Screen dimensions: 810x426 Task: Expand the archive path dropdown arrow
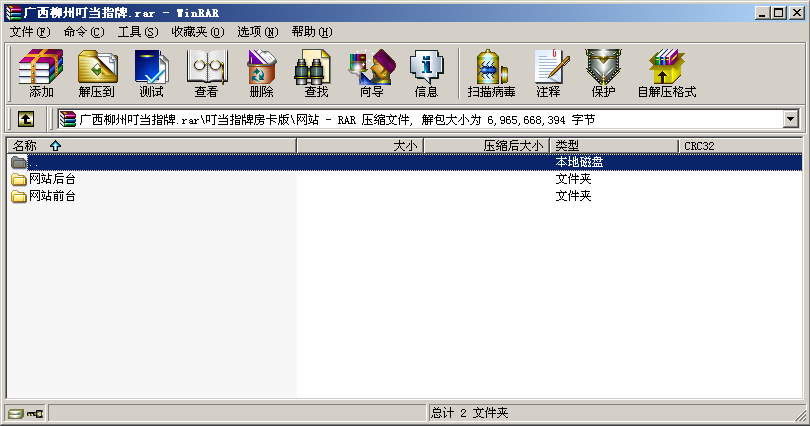791,119
